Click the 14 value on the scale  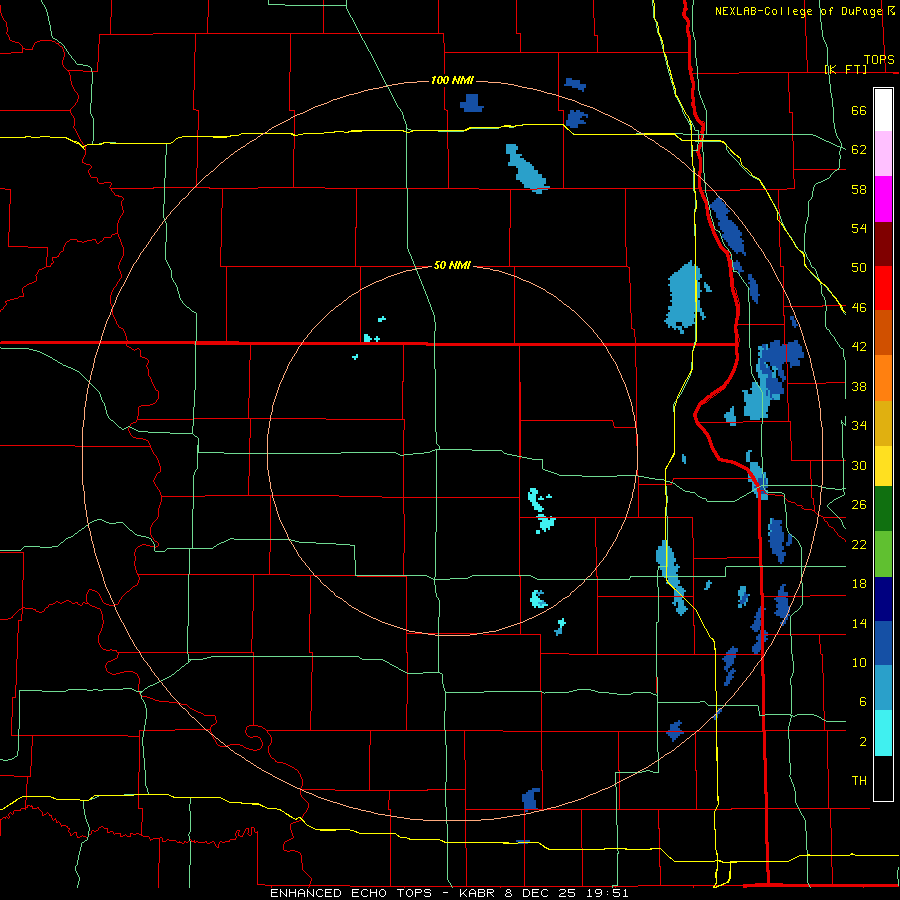(x=859, y=623)
